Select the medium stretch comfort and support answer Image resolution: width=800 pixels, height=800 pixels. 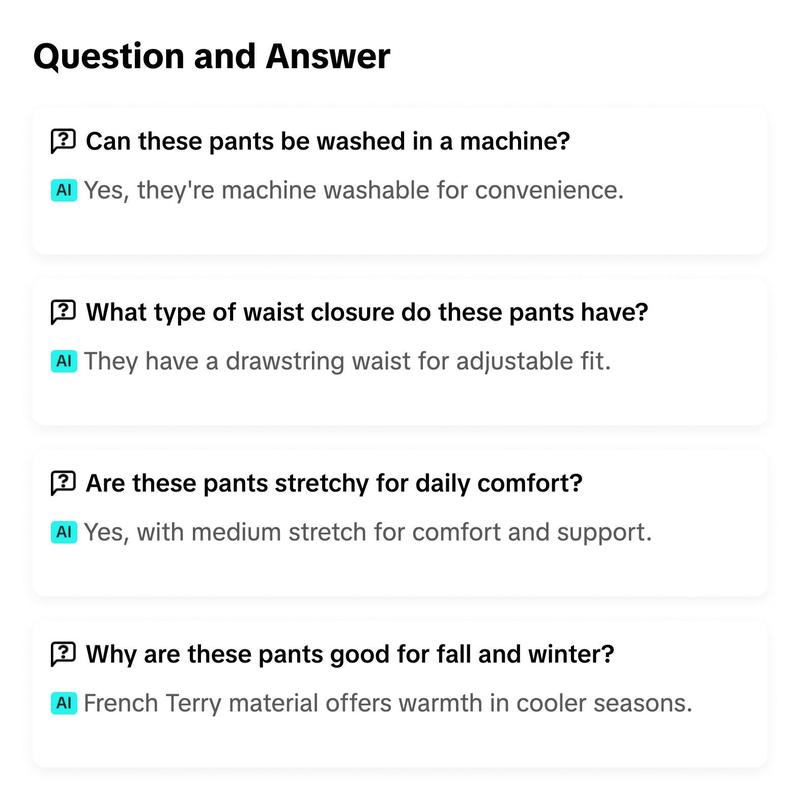coord(368,532)
